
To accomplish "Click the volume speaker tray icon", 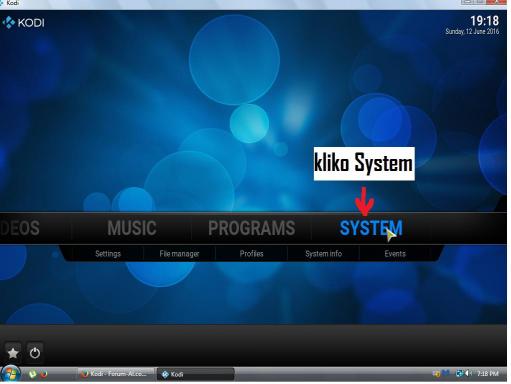I will click(467, 373).
